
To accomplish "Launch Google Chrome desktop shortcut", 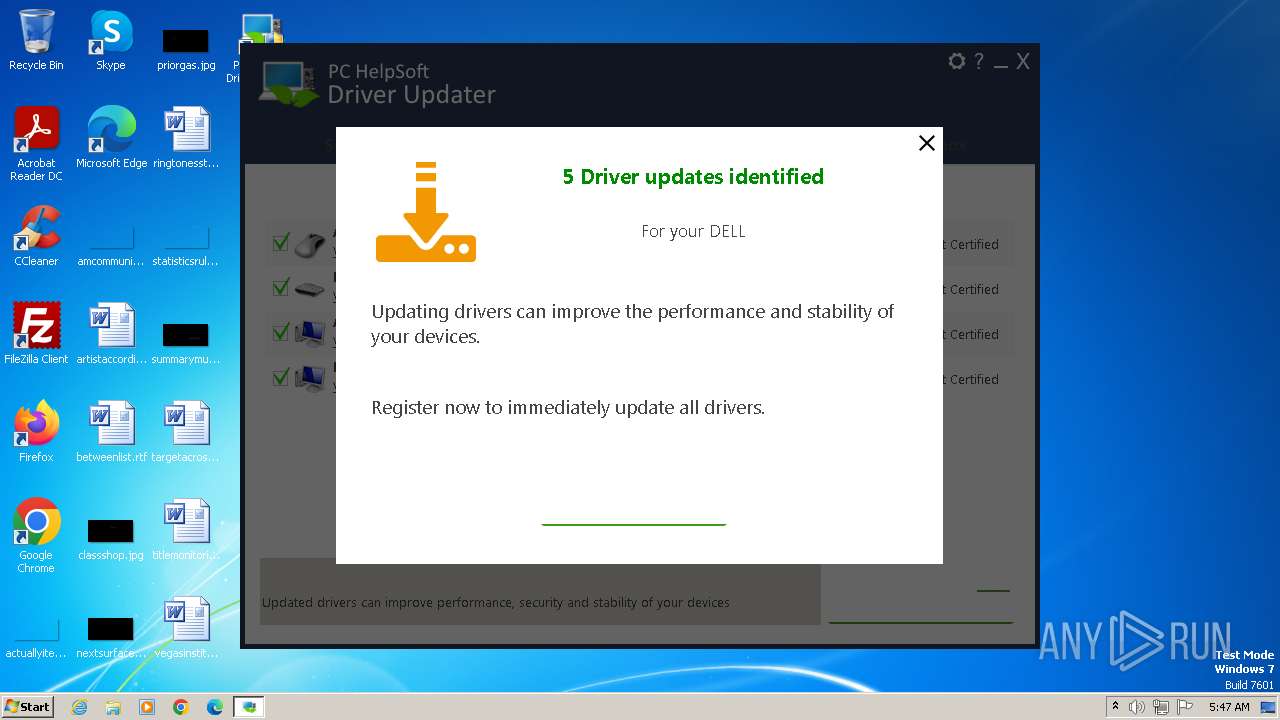I will [x=36, y=536].
